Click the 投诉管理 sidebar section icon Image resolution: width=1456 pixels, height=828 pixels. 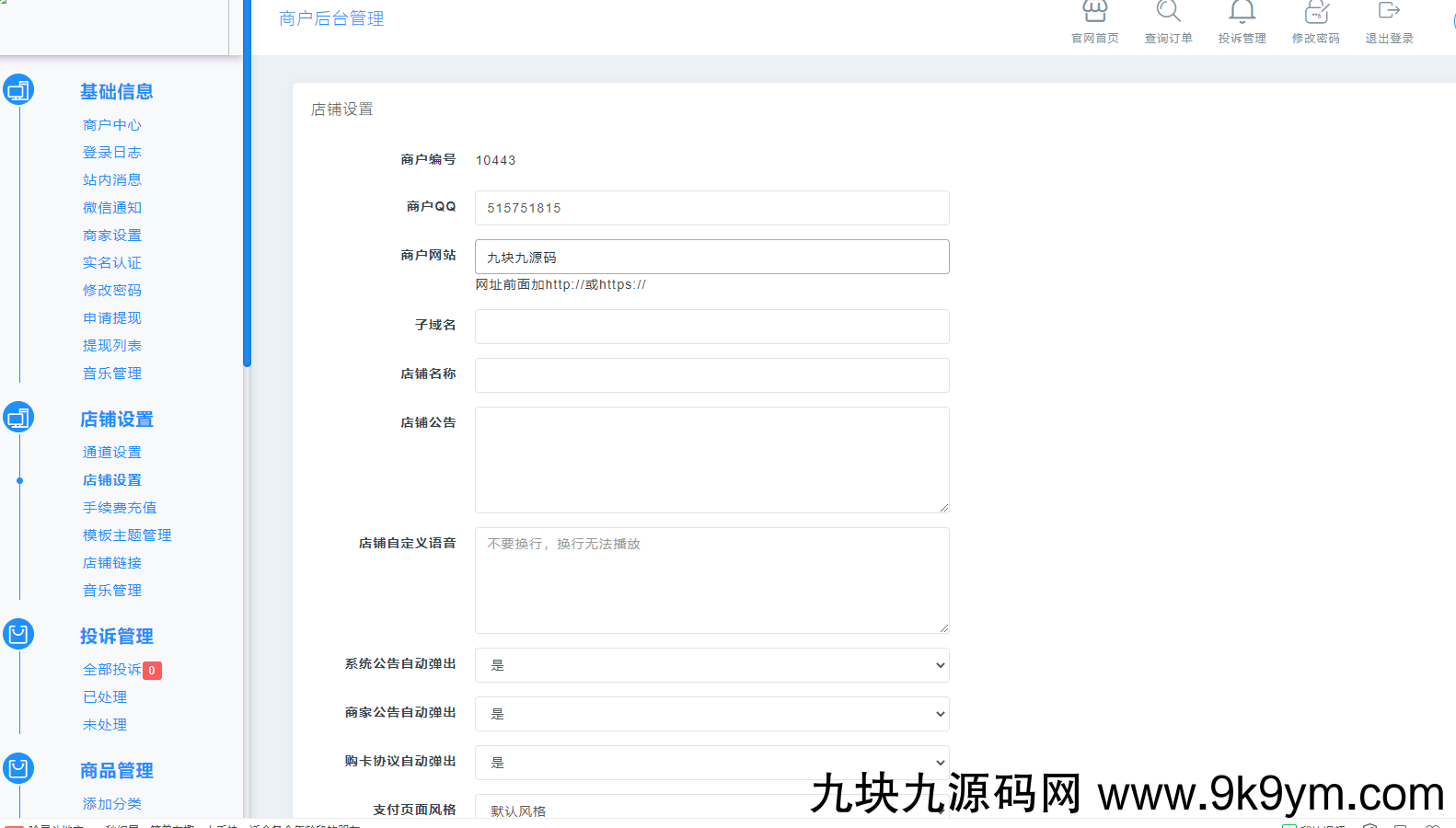coord(18,635)
